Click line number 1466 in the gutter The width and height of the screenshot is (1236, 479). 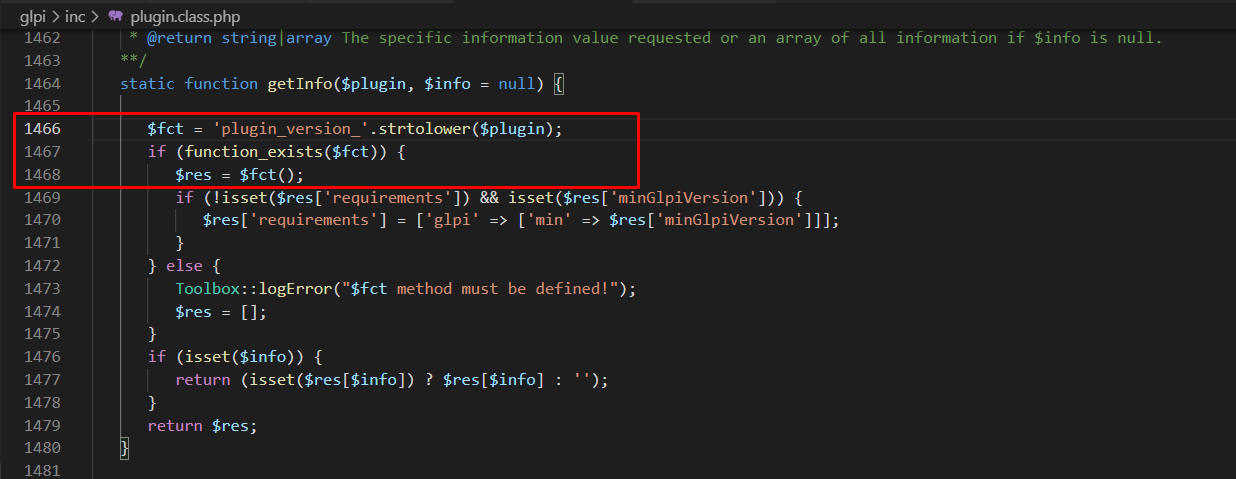point(42,129)
